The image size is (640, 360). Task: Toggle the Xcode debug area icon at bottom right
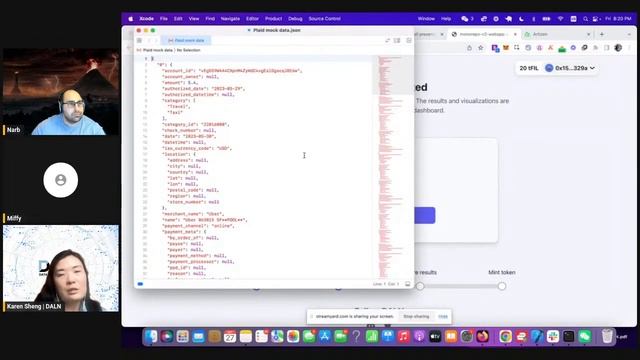tap(407, 284)
